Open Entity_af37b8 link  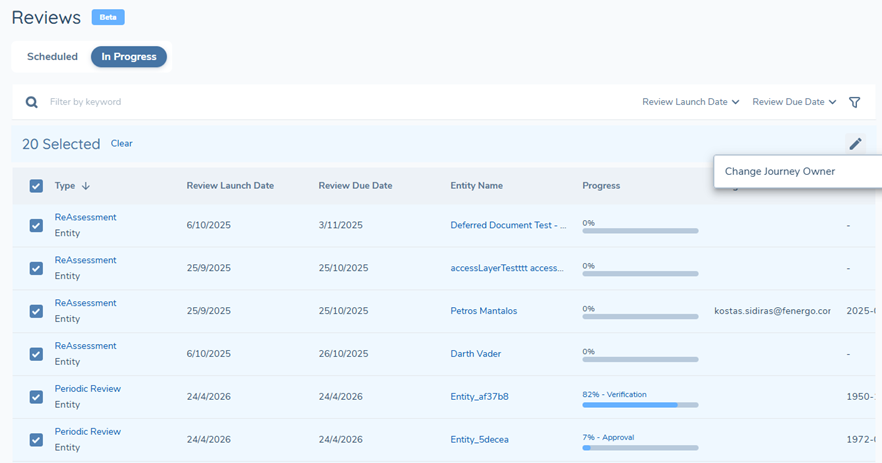(479, 397)
